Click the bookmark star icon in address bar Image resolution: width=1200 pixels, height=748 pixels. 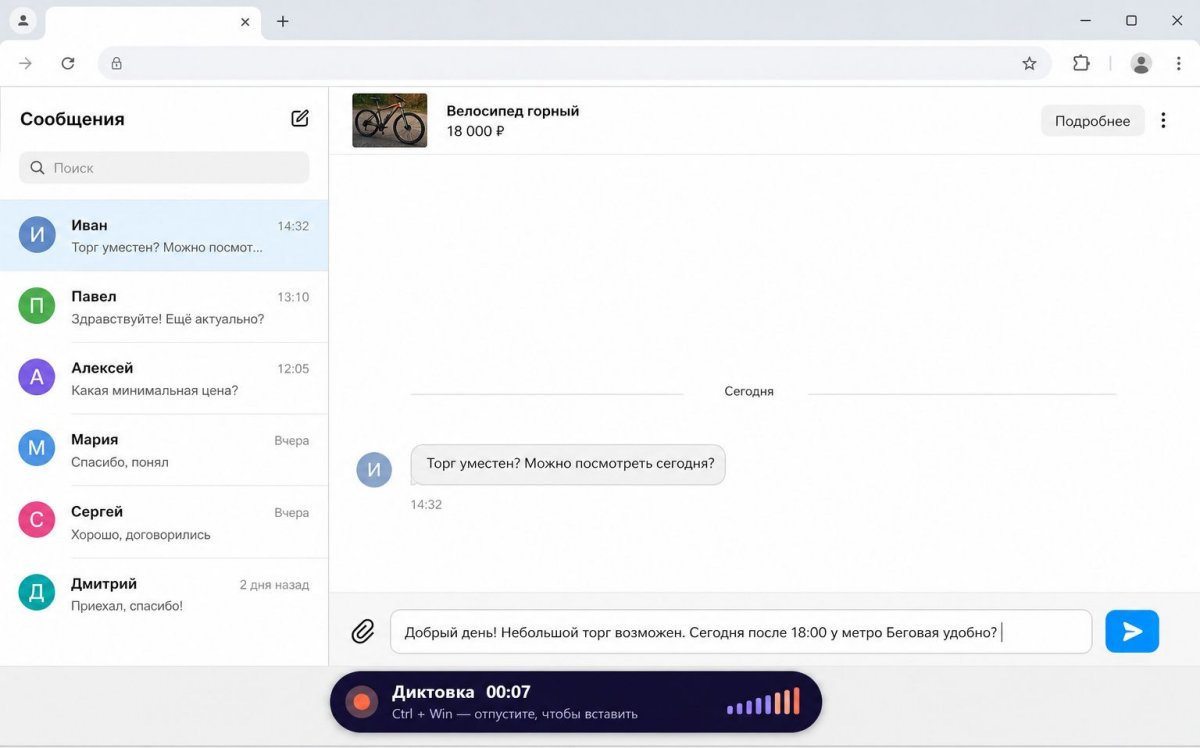click(x=1029, y=63)
